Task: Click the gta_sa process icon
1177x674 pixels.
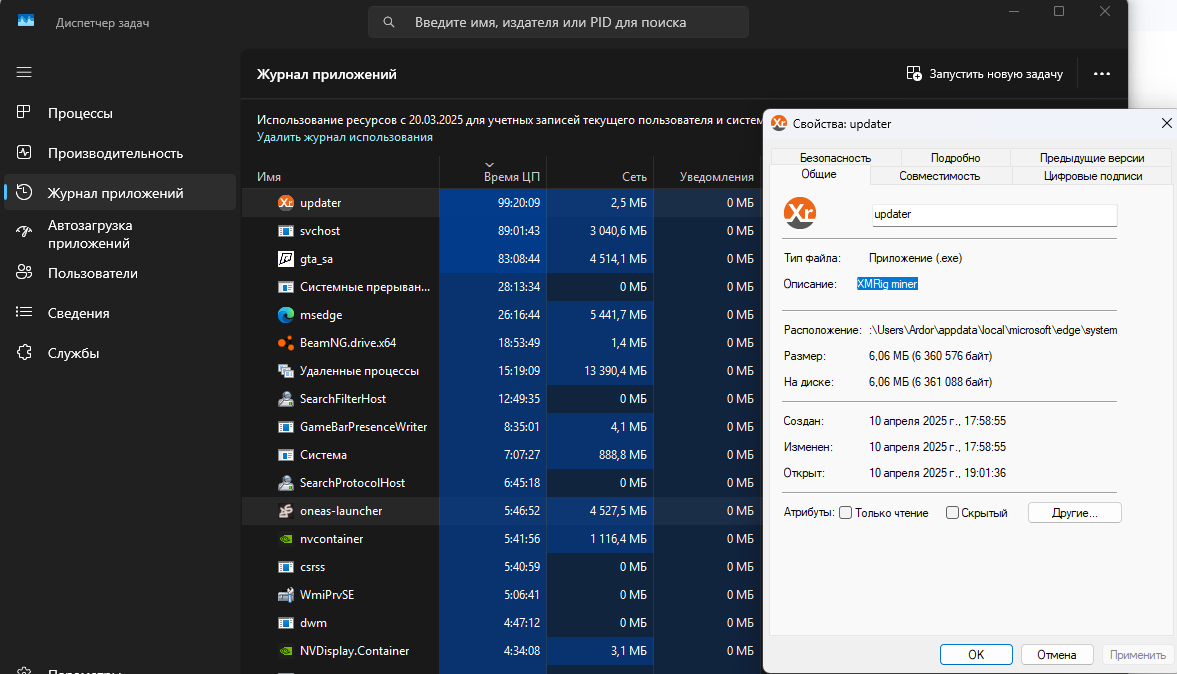Action: coord(285,259)
